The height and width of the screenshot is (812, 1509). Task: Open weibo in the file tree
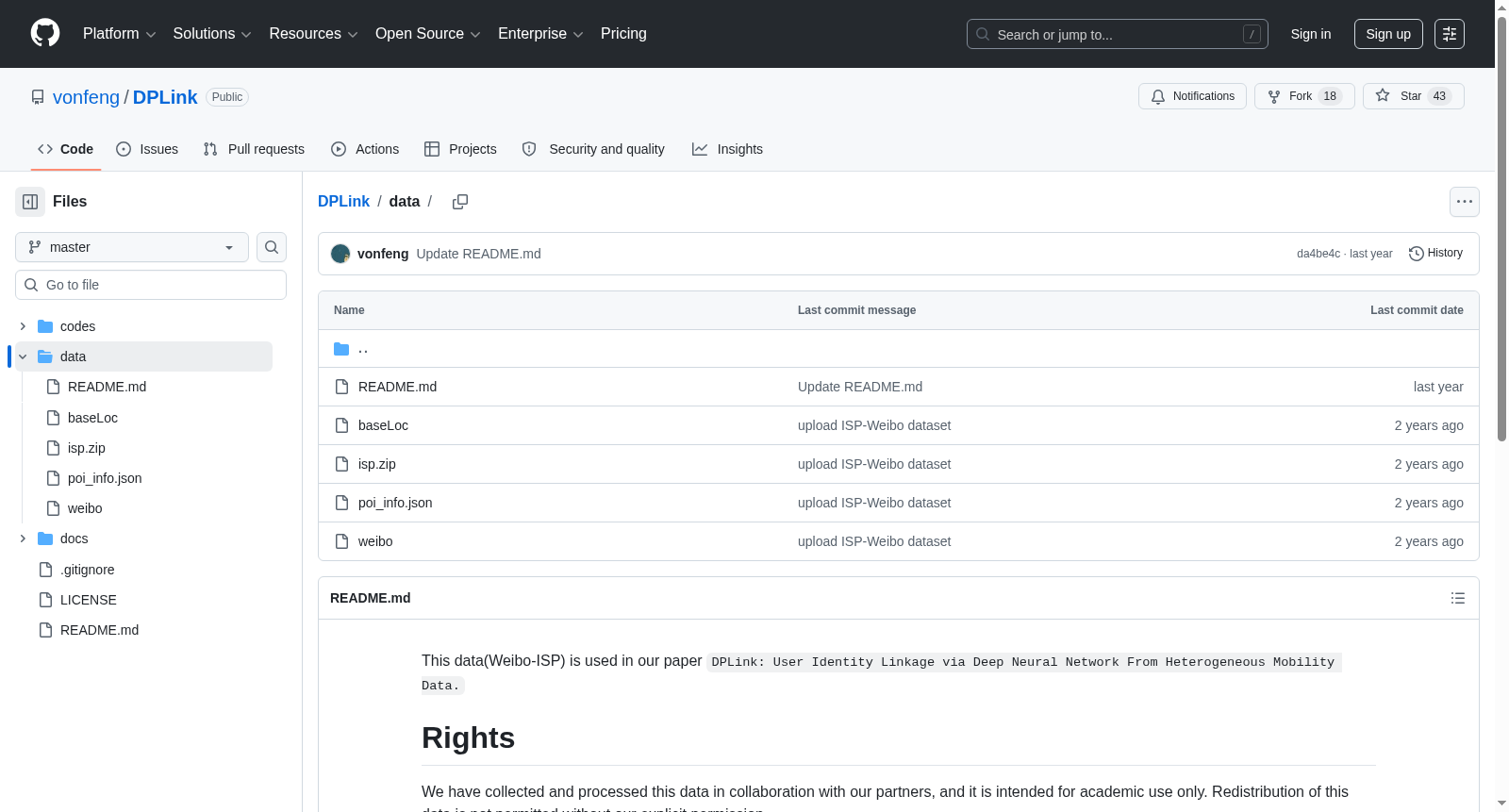coord(85,508)
